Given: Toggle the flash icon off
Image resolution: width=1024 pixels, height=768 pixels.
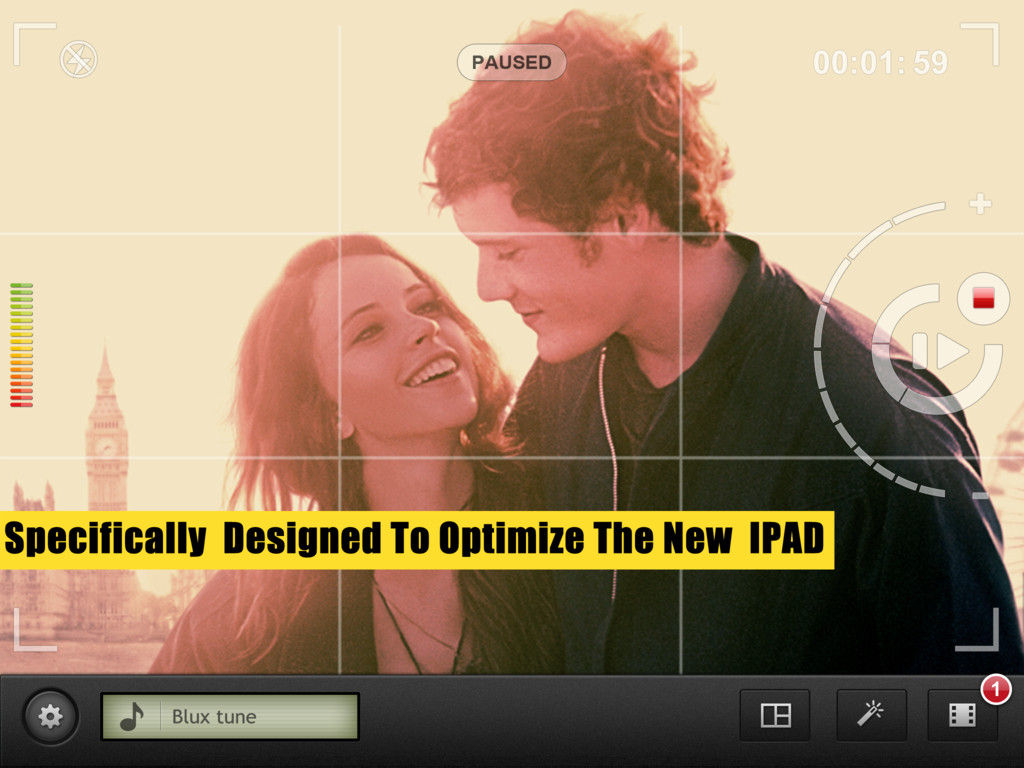Looking at the screenshot, I should (x=78, y=59).
